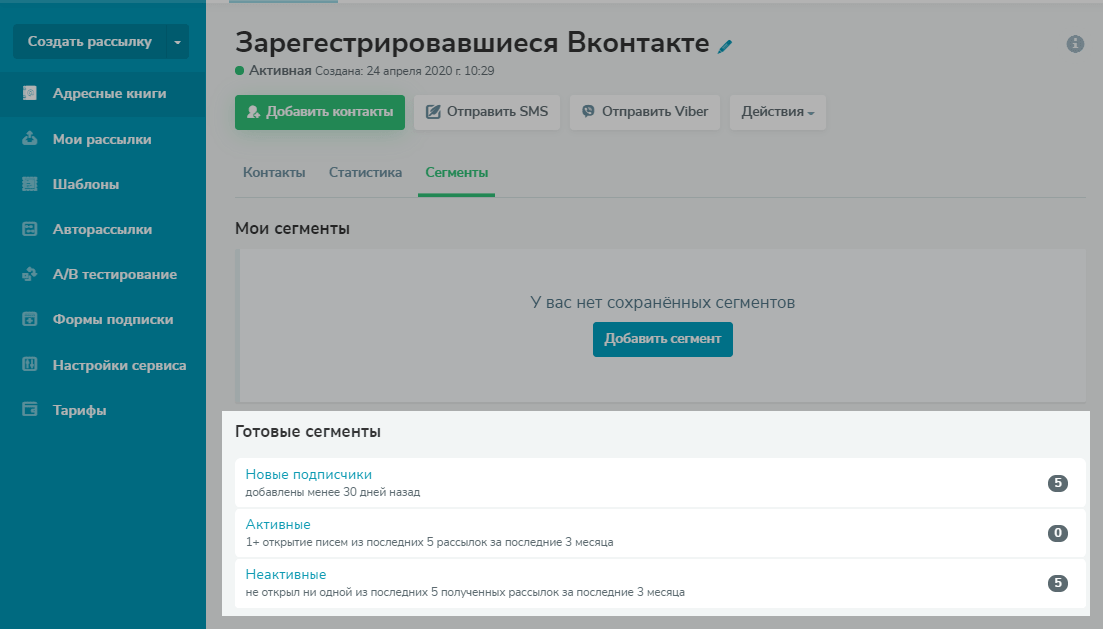
Task: Click the Service settings sidebar icon
Action: (30, 365)
